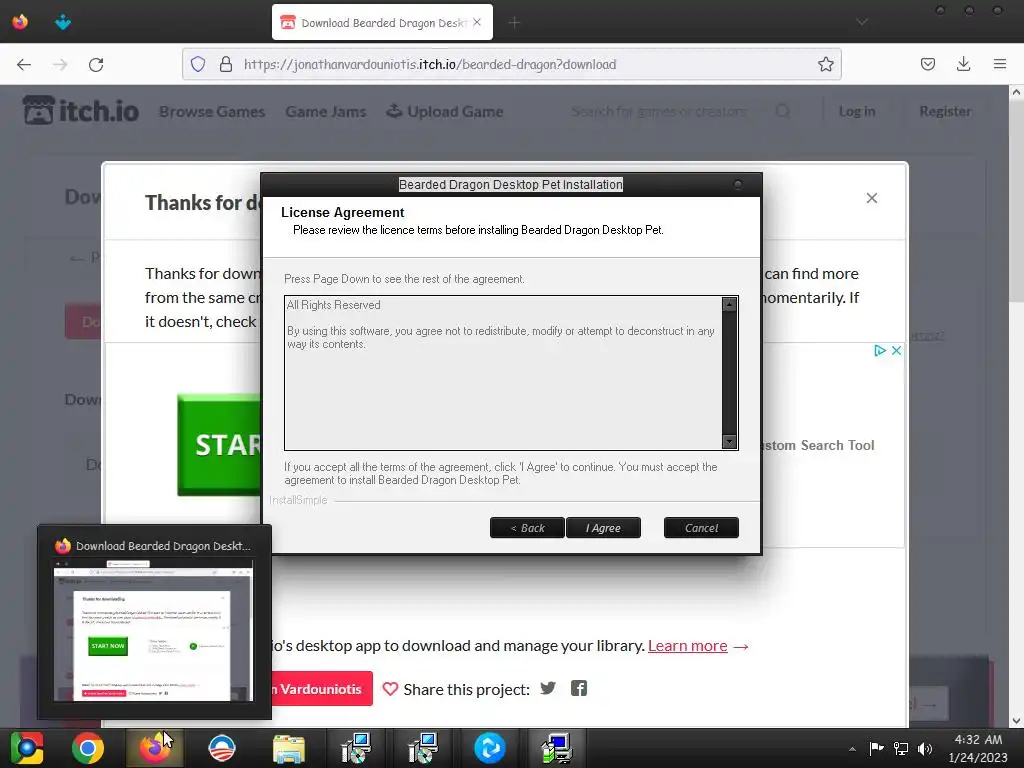The width and height of the screenshot is (1024, 768).
Task: Click the Back button in installer
Action: pyautogui.click(x=527, y=528)
